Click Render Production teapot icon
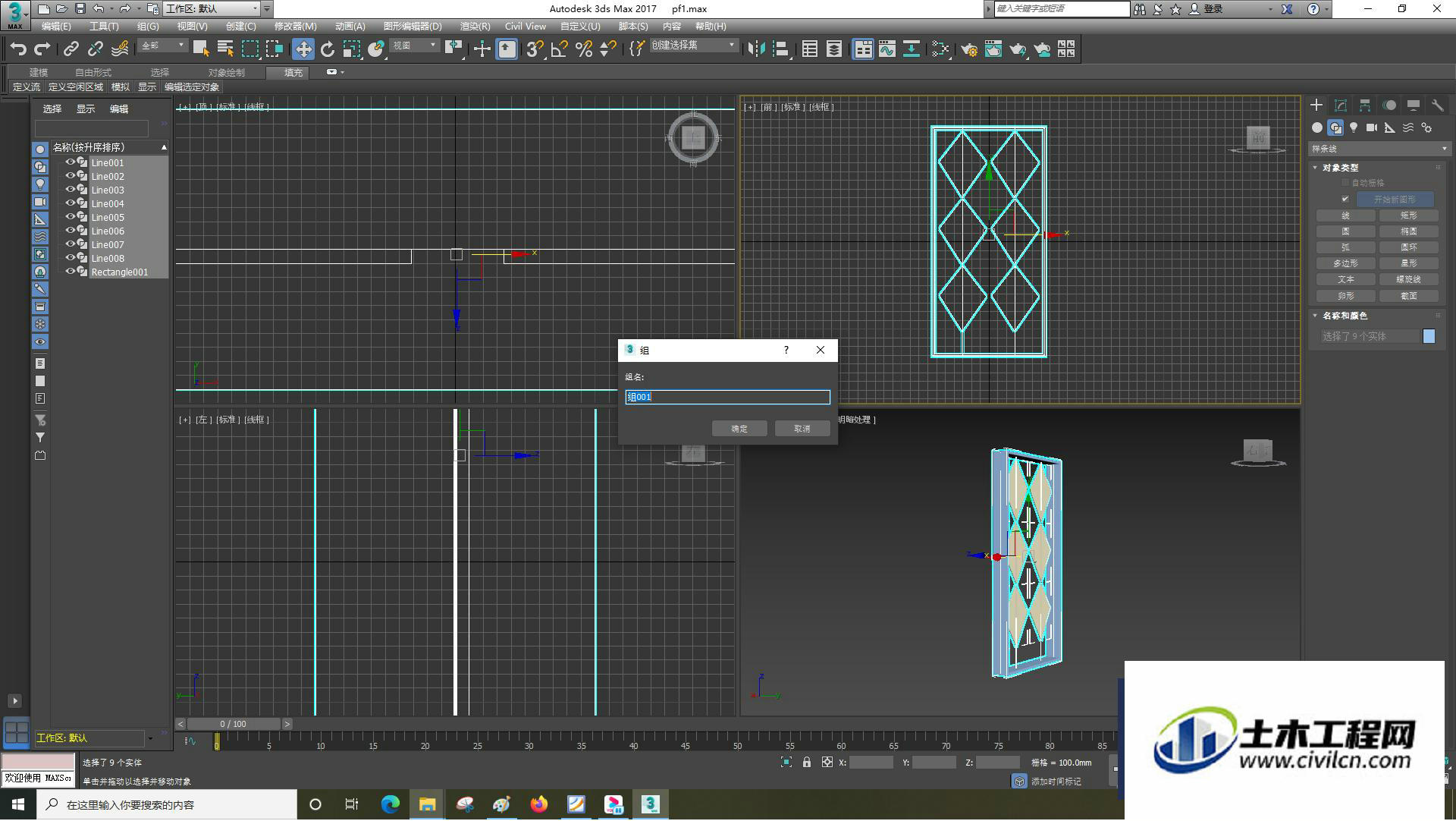This screenshot has height=821, width=1456. coord(1018,49)
